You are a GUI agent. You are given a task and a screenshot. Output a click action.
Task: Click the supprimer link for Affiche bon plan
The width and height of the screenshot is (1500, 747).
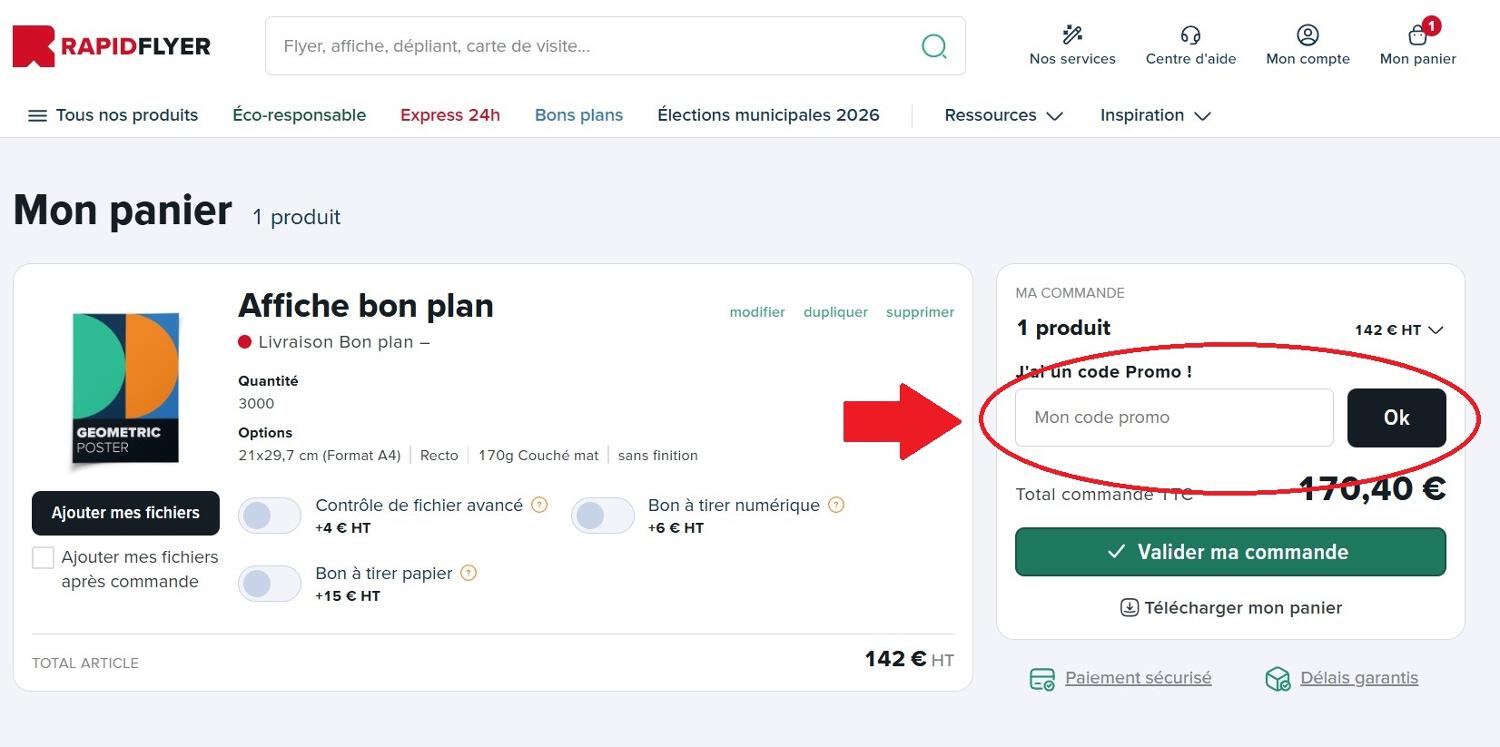(919, 312)
